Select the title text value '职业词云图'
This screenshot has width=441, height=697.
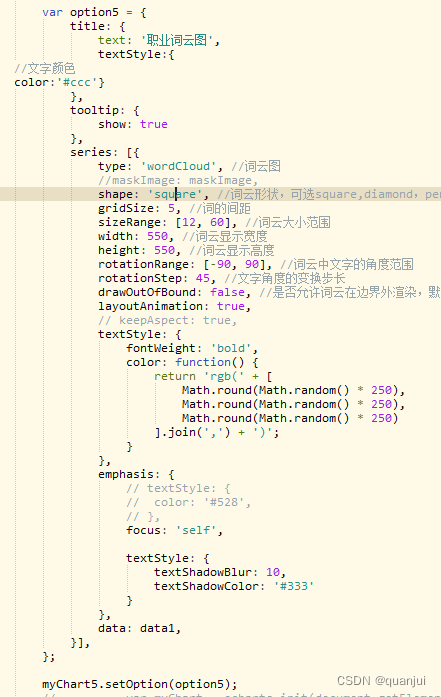click(177, 40)
